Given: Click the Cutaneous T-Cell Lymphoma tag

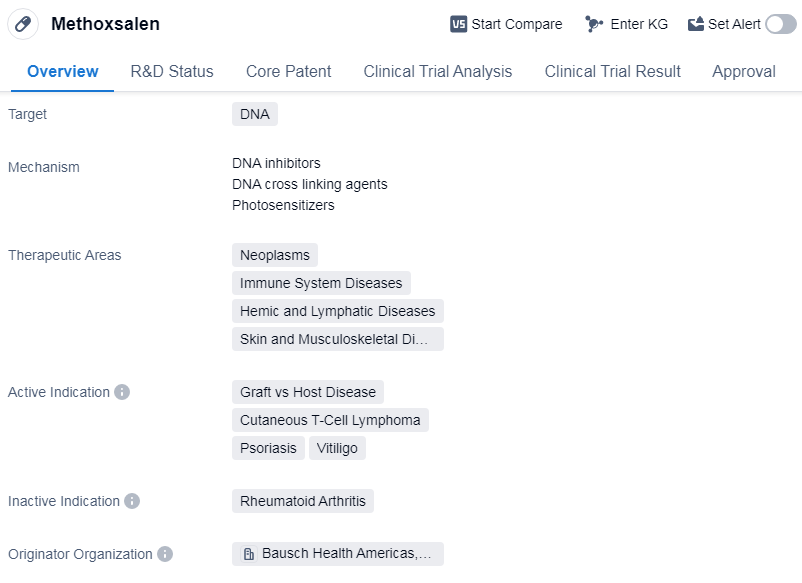Looking at the screenshot, I should click(330, 420).
